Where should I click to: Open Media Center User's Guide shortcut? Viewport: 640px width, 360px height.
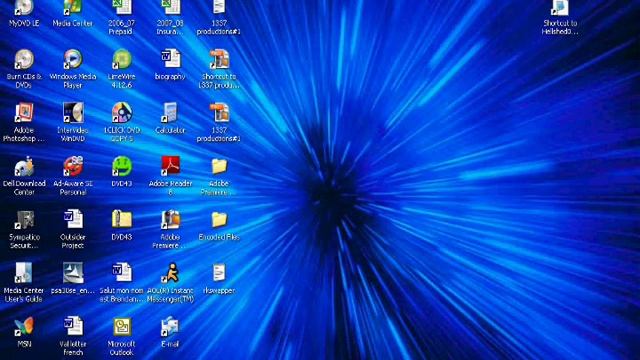(24, 273)
